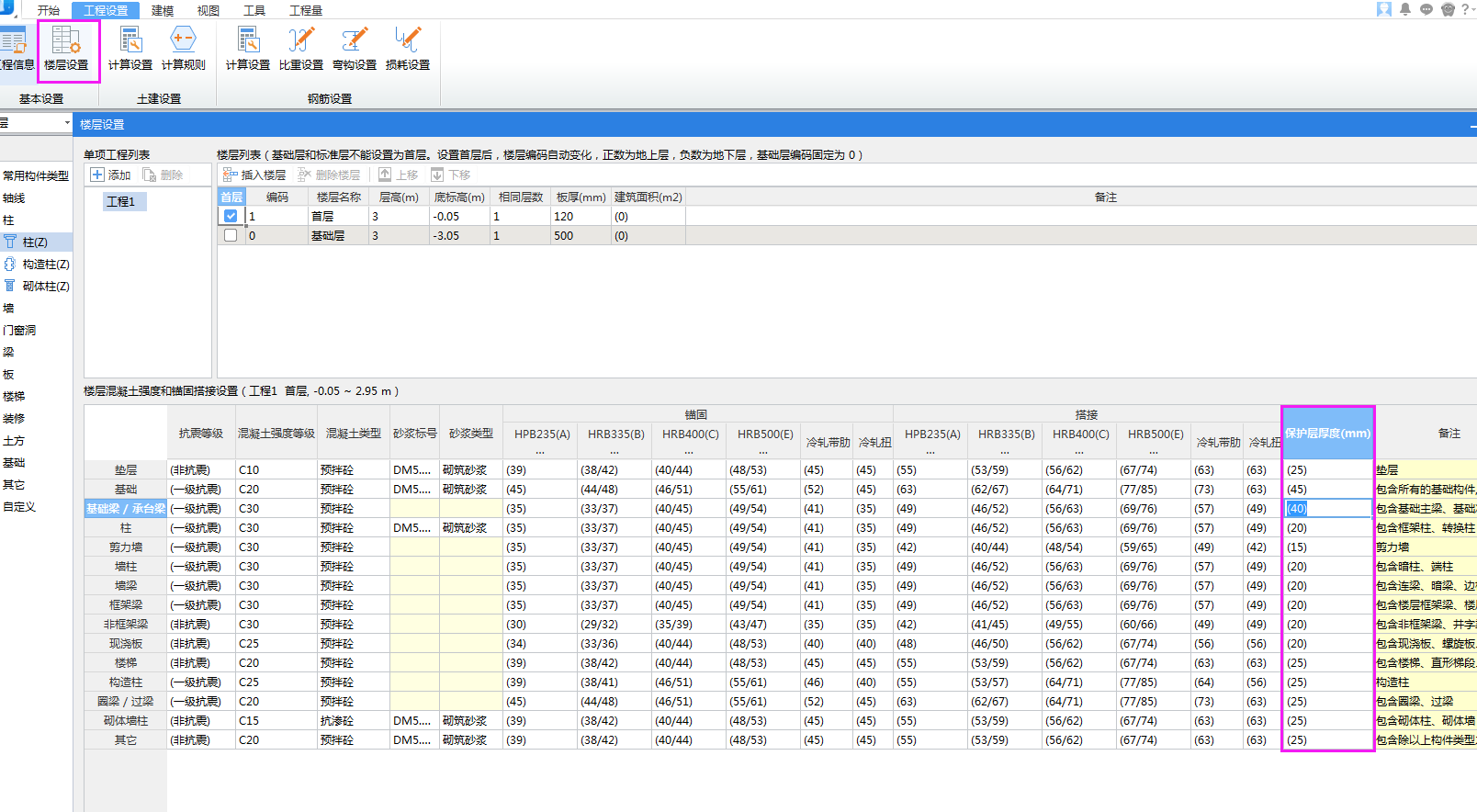1477x812 pixels.
Task: Expand HRB400(C) lap column ellipsis
Action: [1080, 452]
